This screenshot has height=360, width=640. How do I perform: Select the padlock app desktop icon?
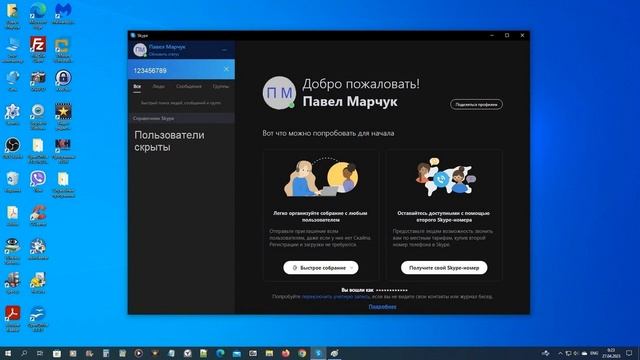click(x=63, y=80)
